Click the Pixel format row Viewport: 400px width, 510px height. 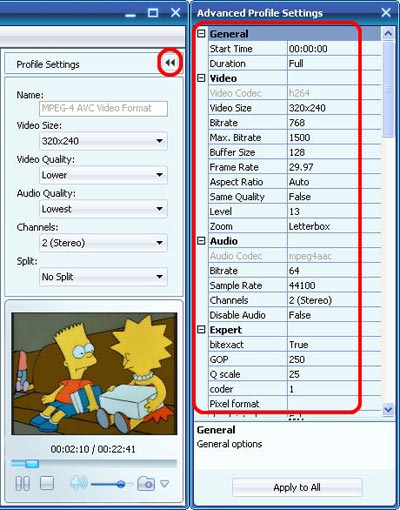(294, 404)
